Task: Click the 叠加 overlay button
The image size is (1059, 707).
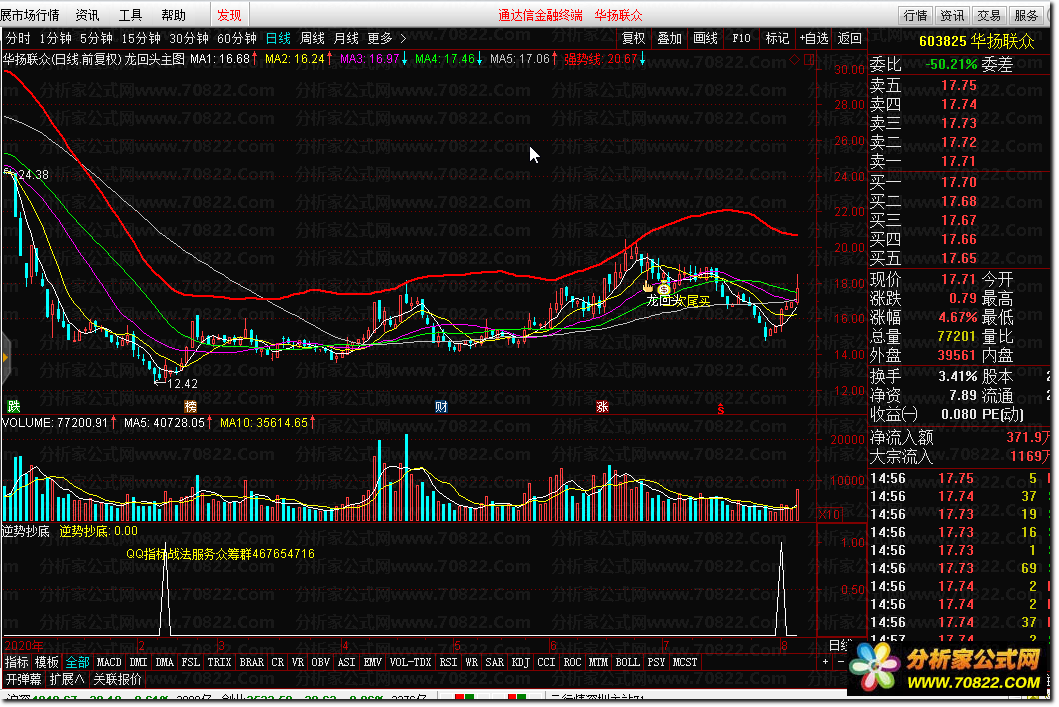Action: tap(669, 38)
